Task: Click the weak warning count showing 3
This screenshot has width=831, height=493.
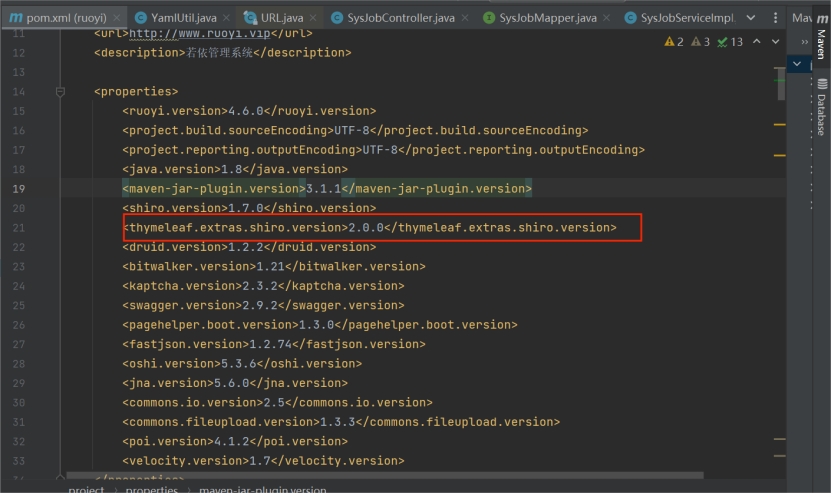Action: (700, 42)
